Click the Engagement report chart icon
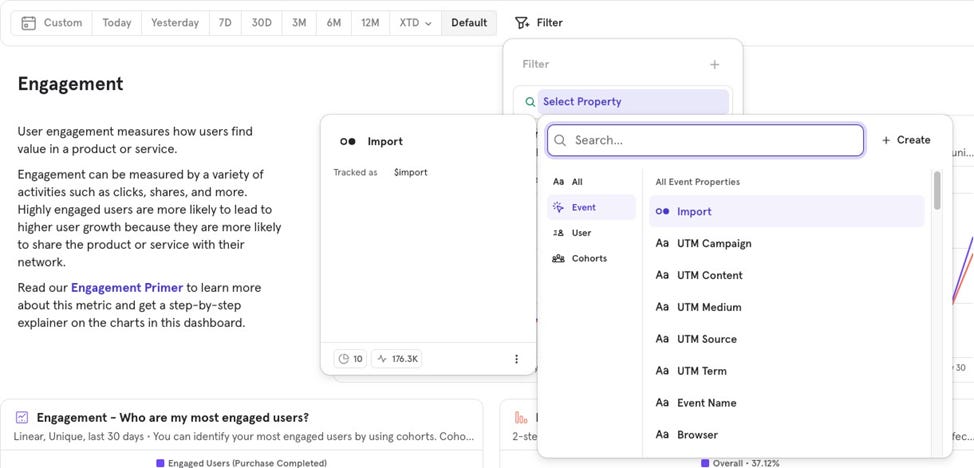Image resolution: width=974 pixels, height=468 pixels. click(22, 418)
